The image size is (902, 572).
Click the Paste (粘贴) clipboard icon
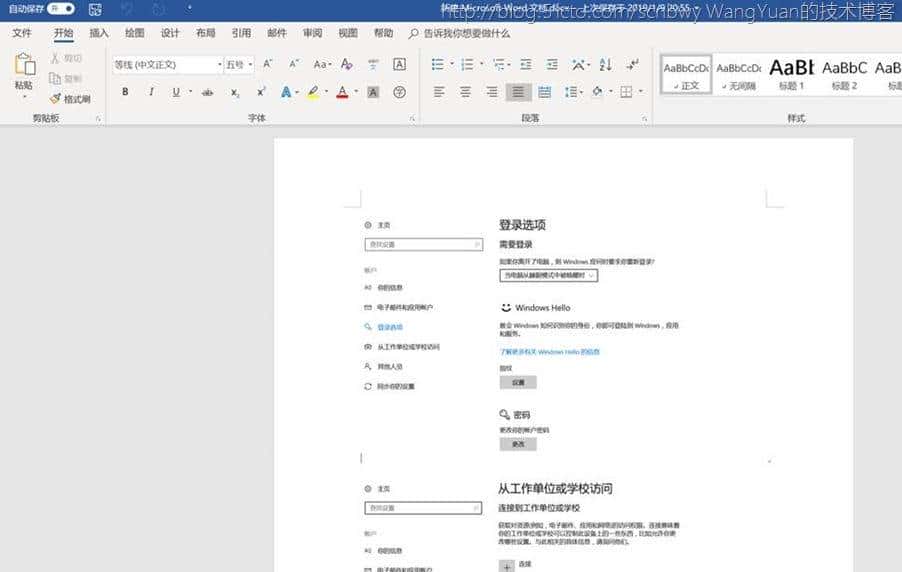tap(24, 64)
